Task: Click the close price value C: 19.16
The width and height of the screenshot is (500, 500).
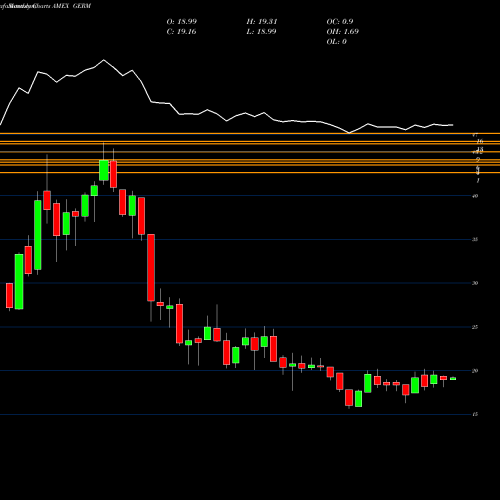Action: (182, 32)
